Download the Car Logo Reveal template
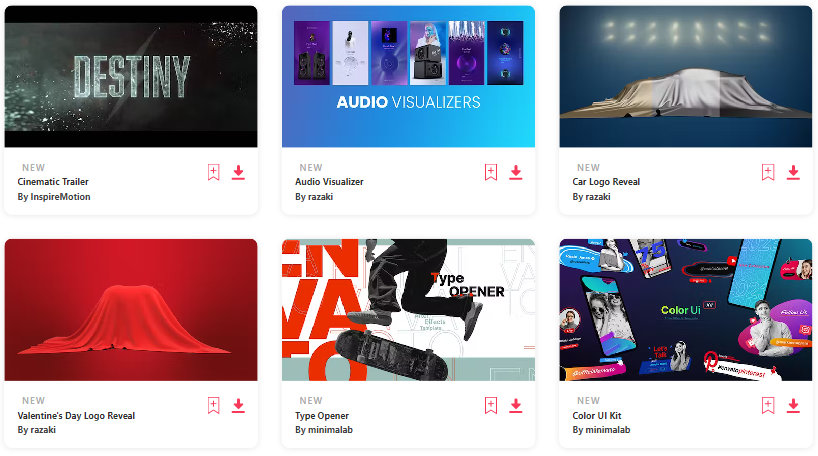This screenshot has width=818, height=456. (793, 172)
